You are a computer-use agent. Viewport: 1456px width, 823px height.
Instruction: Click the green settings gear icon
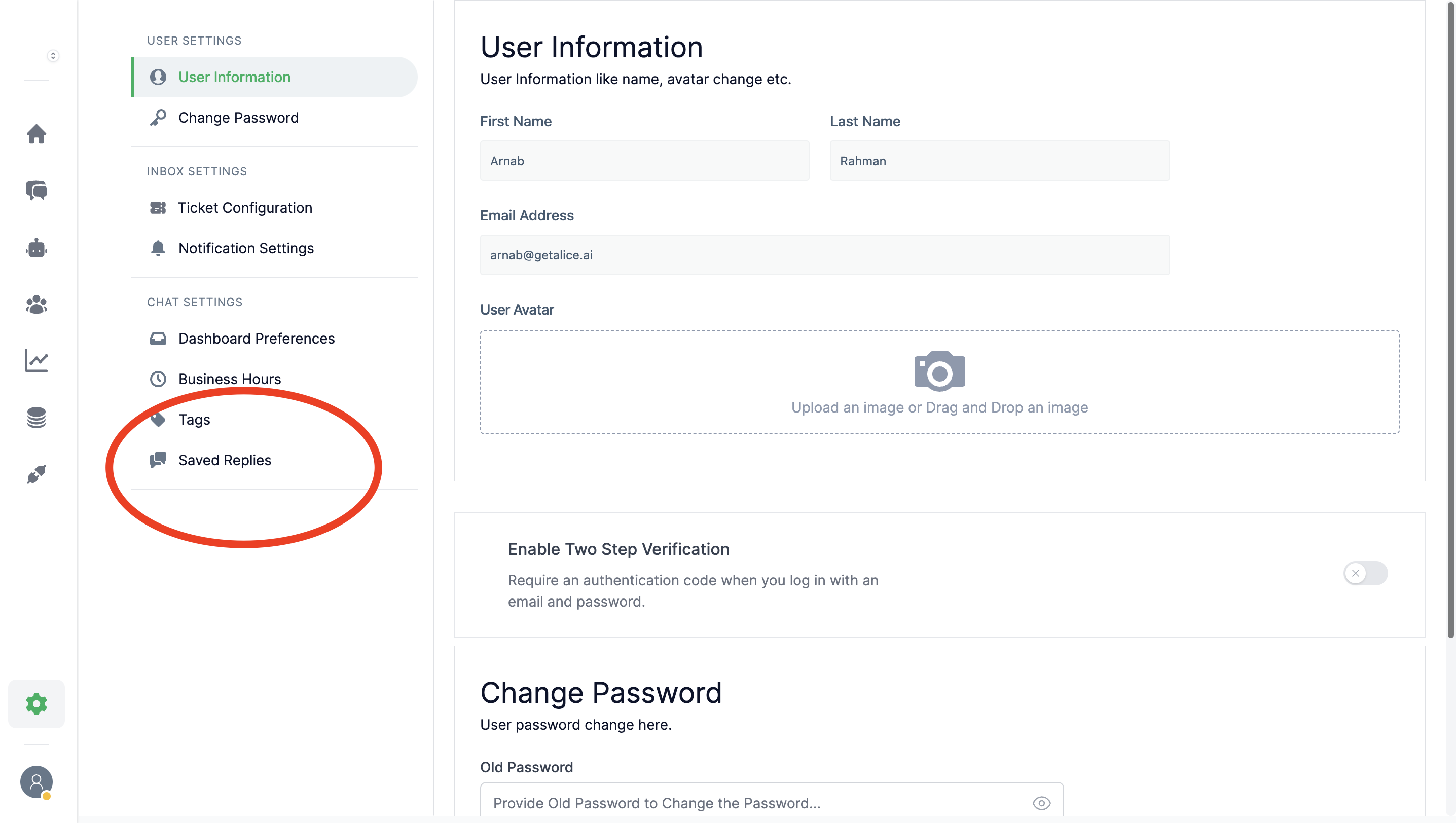point(36,704)
